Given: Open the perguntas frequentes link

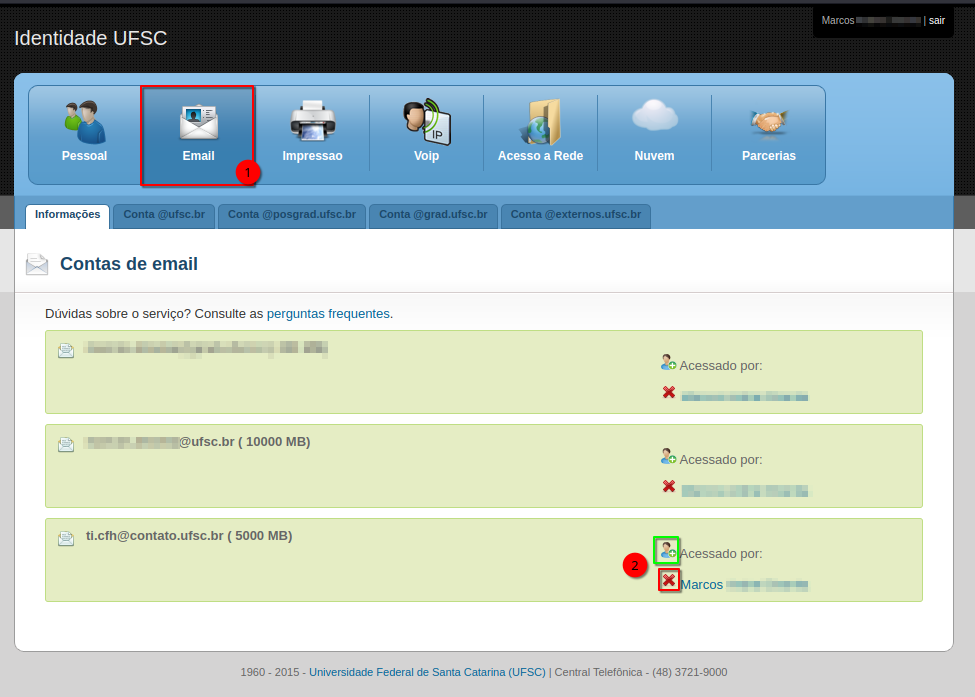Looking at the screenshot, I should tap(328, 314).
